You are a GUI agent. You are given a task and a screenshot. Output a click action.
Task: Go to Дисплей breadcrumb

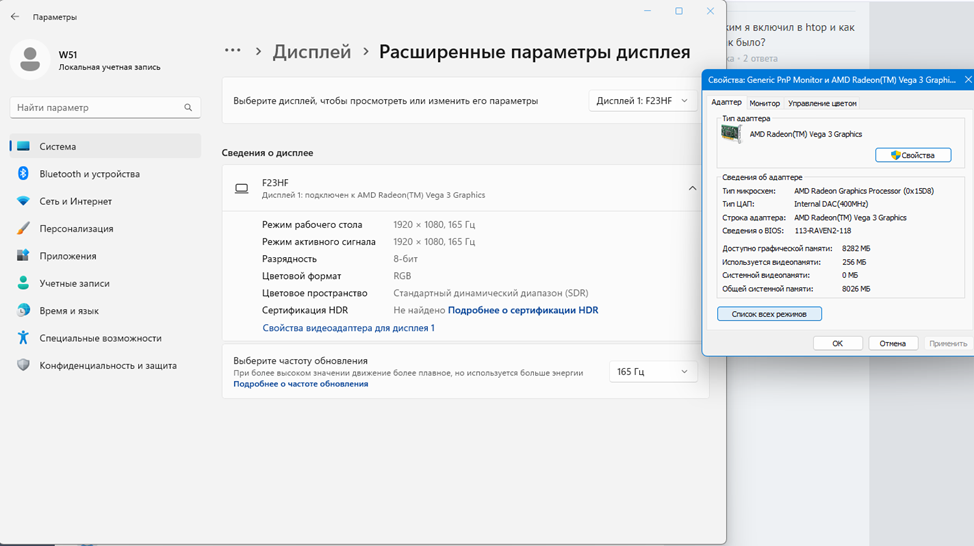point(312,52)
